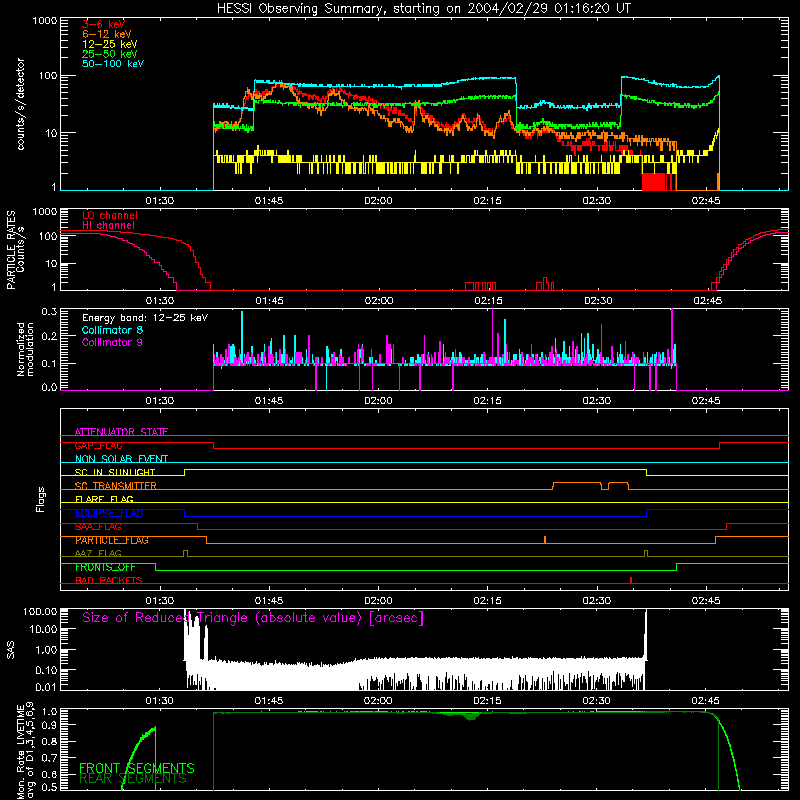Image resolution: width=800 pixels, height=800 pixels.
Task: Click the 0.3 y-axis value on modulation plot
Action: pos(49,311)
